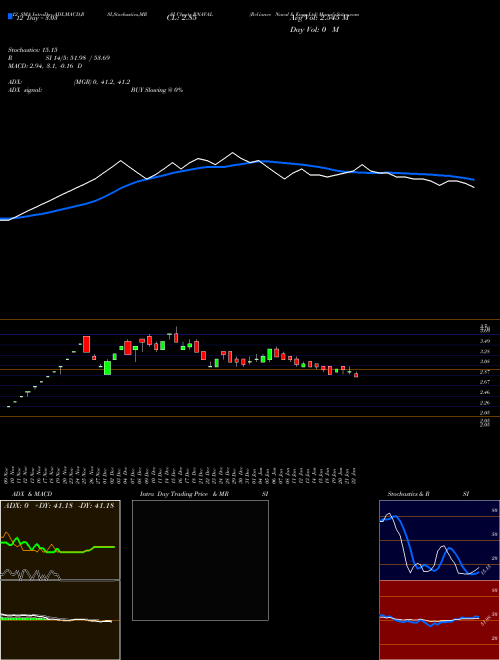Click the 'Intra Day Trading Price & MR' title
This screenshot has height=660, width=500.
tap(184, 494)
